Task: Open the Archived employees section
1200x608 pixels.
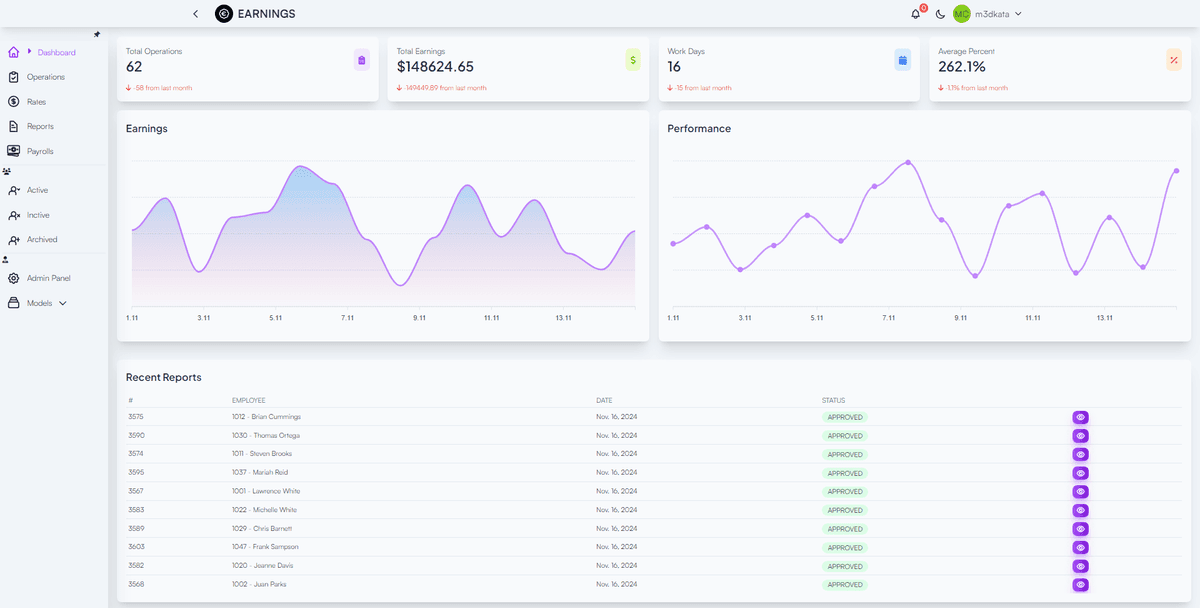Action: pyautogui.click(x=41, y=239)
